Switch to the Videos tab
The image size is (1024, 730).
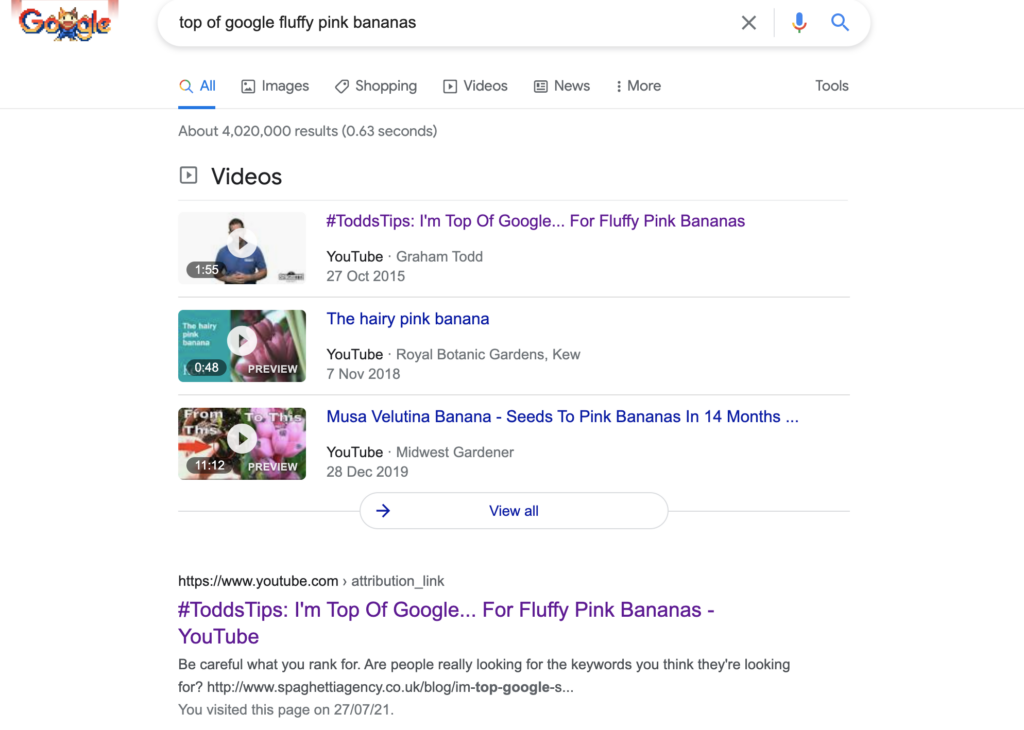click(475, 86)
